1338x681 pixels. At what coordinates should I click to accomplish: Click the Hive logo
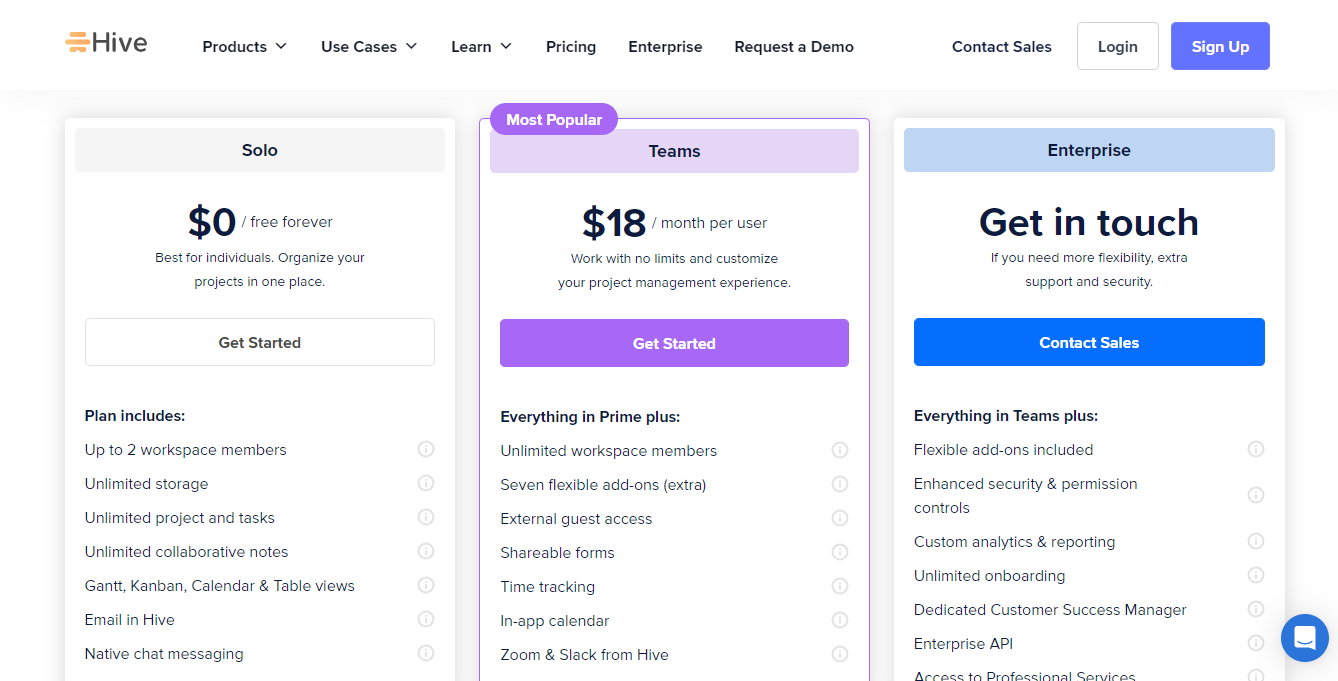(x=106, y=43)
